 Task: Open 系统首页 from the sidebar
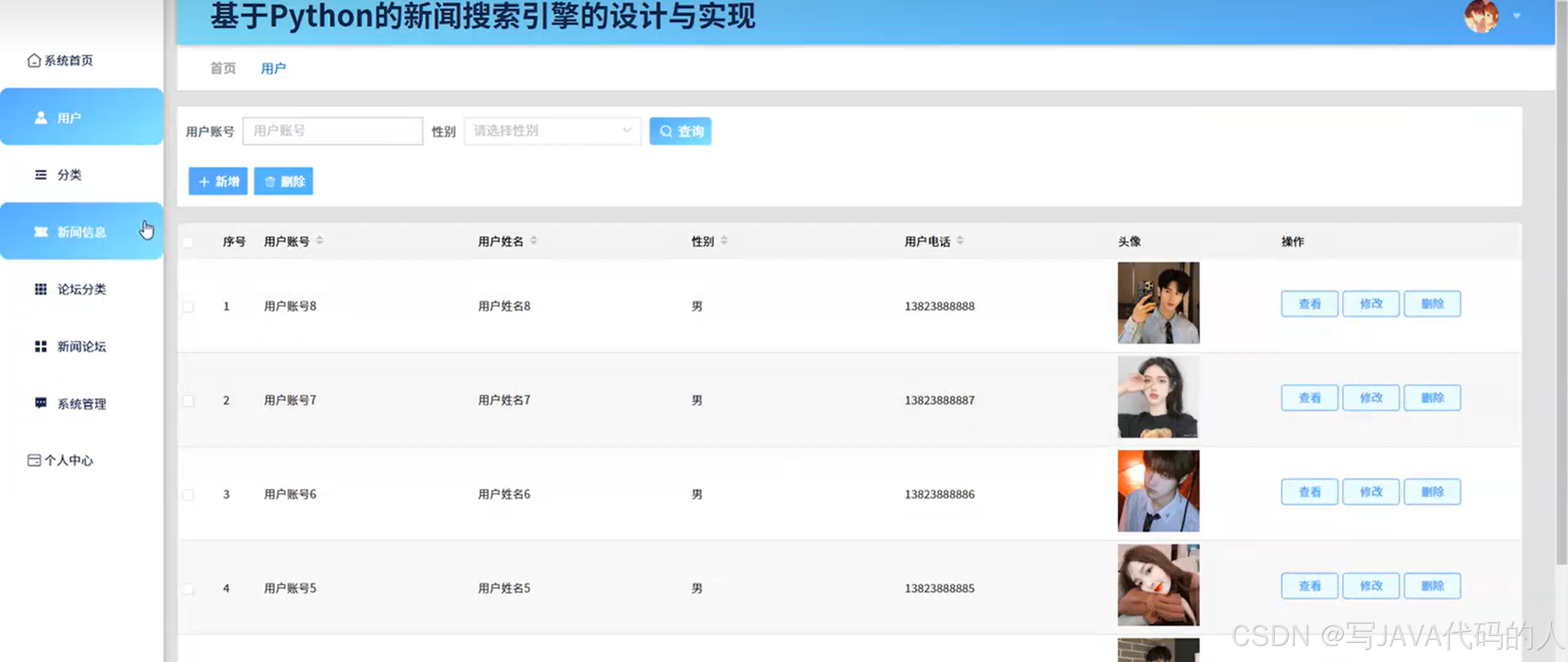click(61, 60)
